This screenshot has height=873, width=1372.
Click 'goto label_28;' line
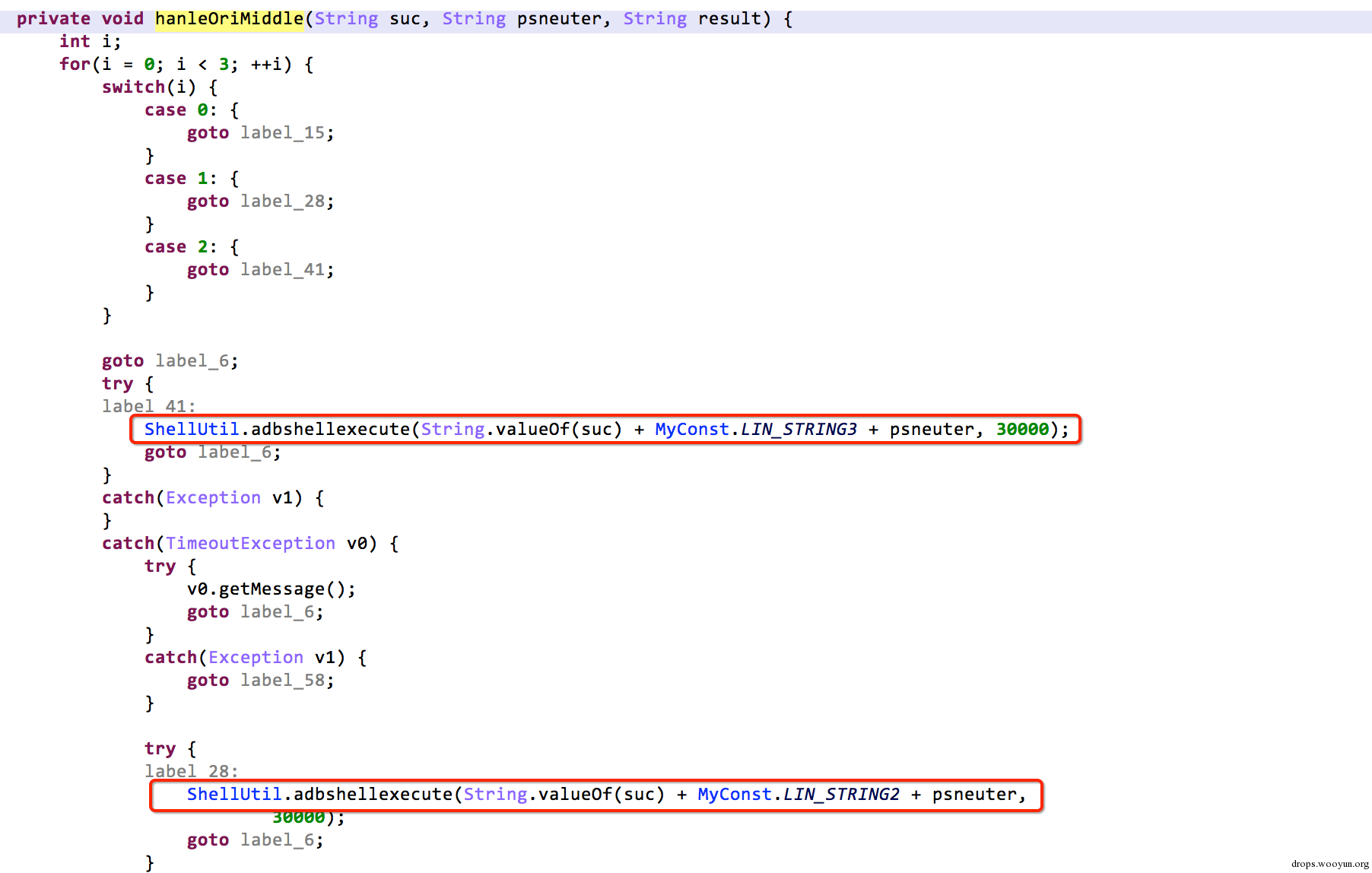point(261,202)
